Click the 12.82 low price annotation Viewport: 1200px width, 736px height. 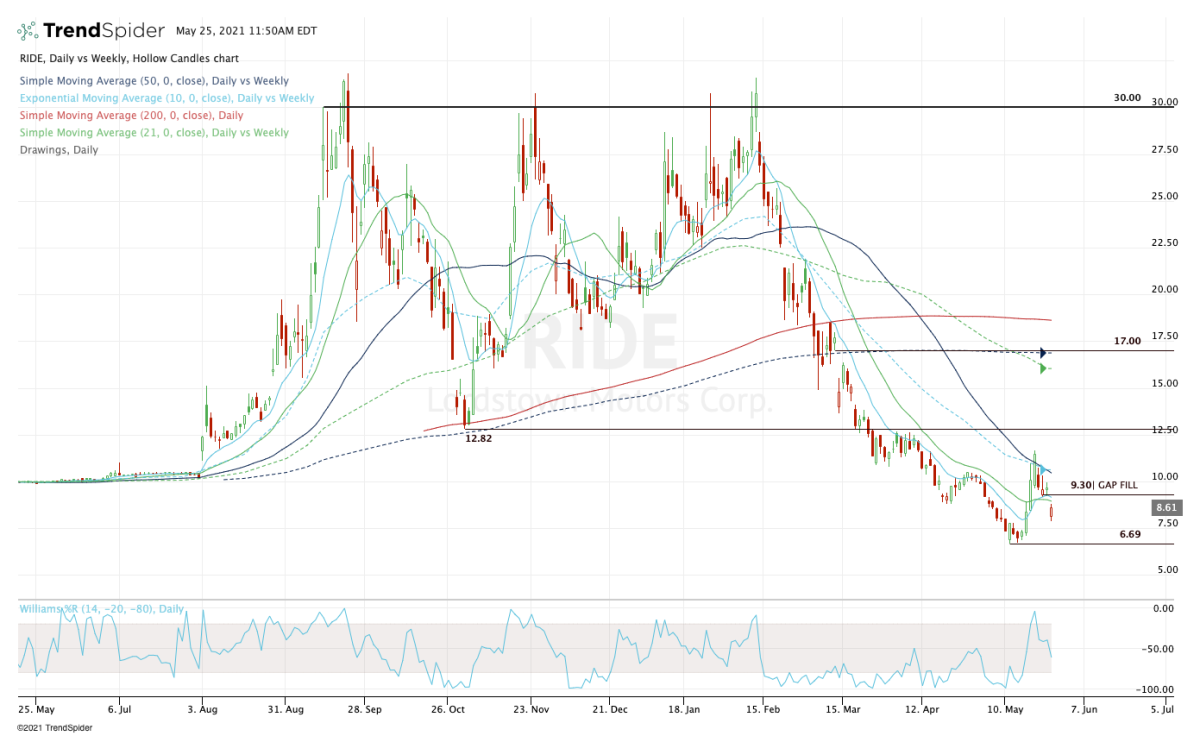[478, 438]
